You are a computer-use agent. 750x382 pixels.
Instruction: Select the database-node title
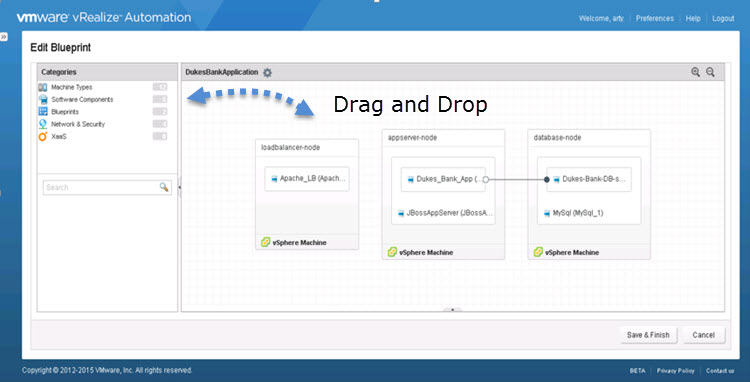click(x=557, y=138)
